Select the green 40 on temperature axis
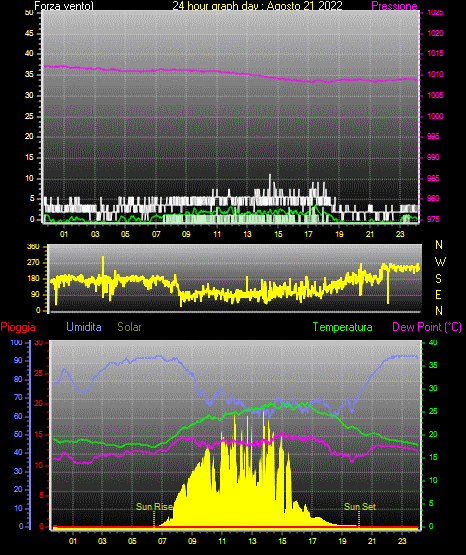The height and width of the screenshot is (555, 466). pos(433,342)
